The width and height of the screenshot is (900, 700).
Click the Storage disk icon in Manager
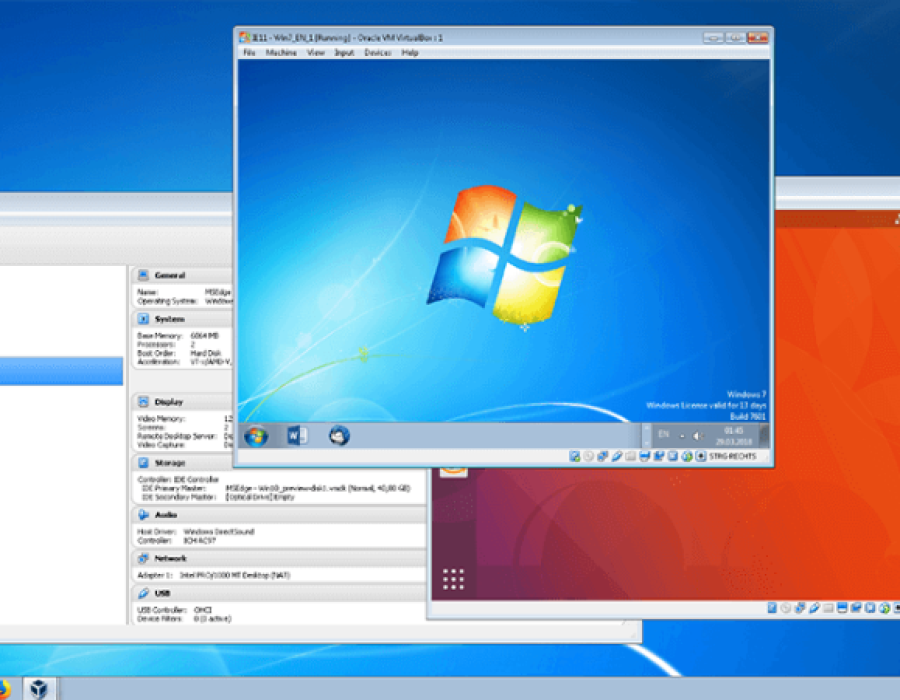coord(143,463)
